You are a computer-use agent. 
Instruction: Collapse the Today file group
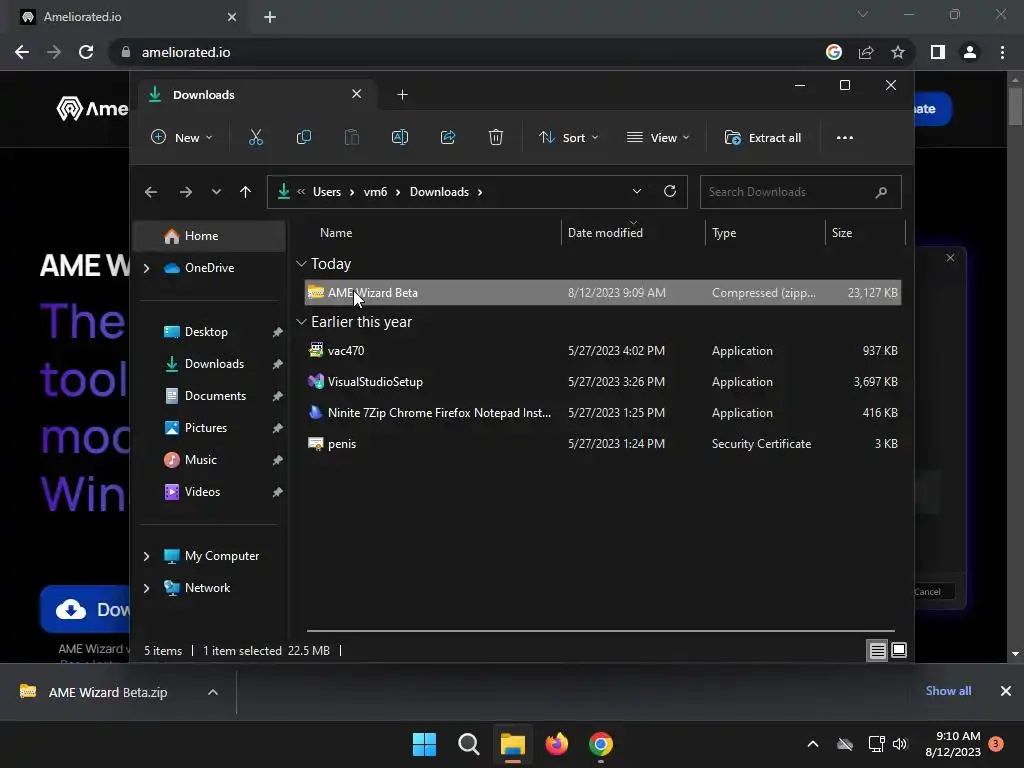[301, 264]
